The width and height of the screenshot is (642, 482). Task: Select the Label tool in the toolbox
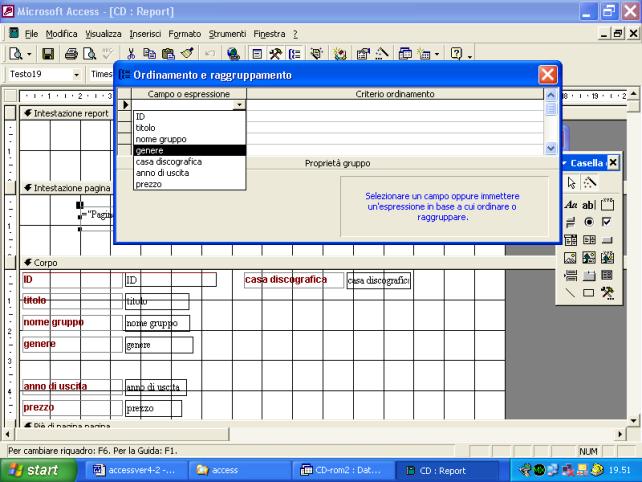[571, 203]
